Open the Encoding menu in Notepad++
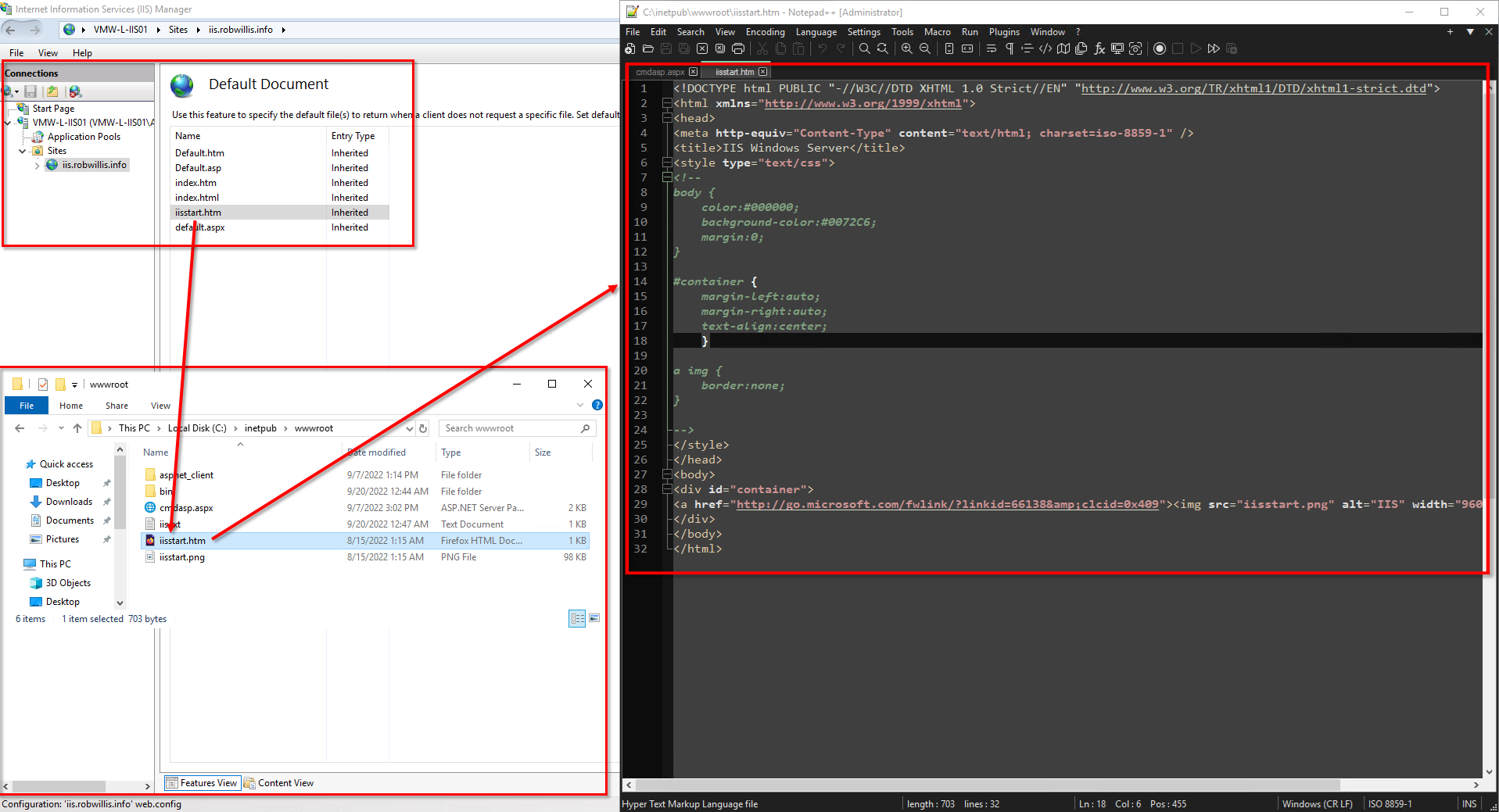This screenshot has height=812, width=1499. (x=765, y=32)
